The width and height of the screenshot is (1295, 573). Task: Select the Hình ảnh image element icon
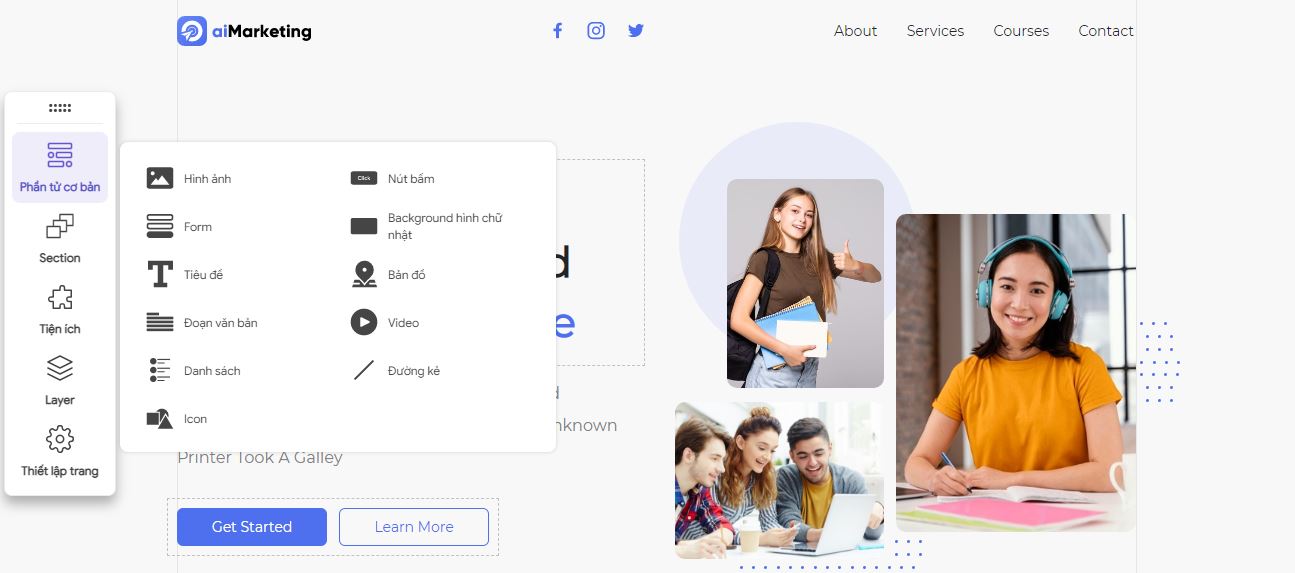coord(160,179)
